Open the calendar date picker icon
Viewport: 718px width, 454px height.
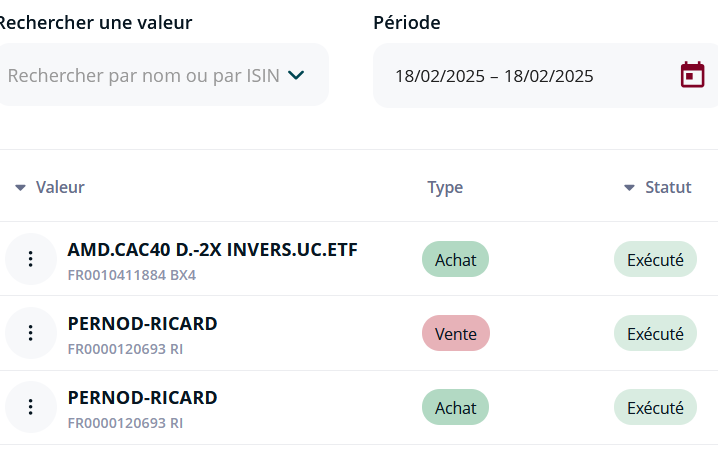692,75
